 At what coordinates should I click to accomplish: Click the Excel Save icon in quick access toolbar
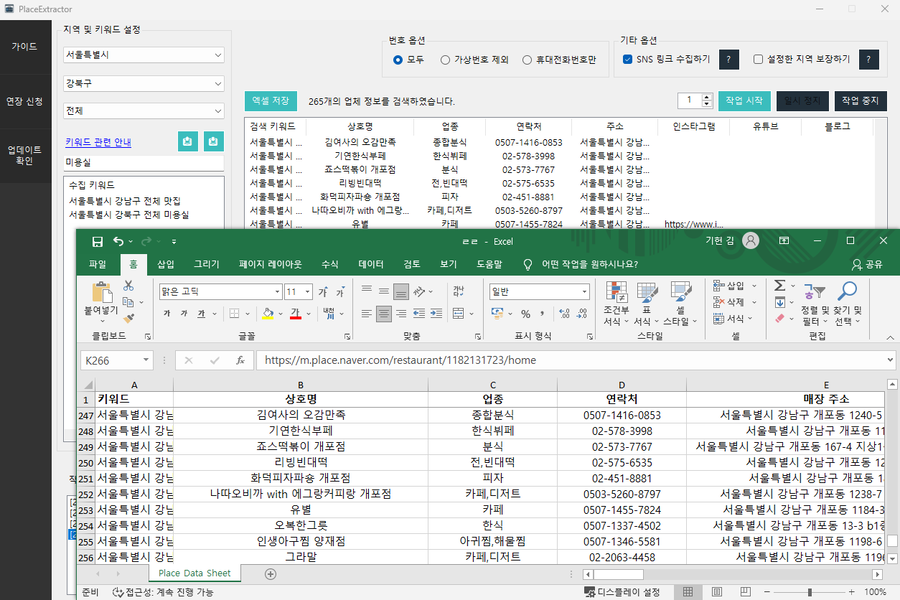(x=97, y=241)
